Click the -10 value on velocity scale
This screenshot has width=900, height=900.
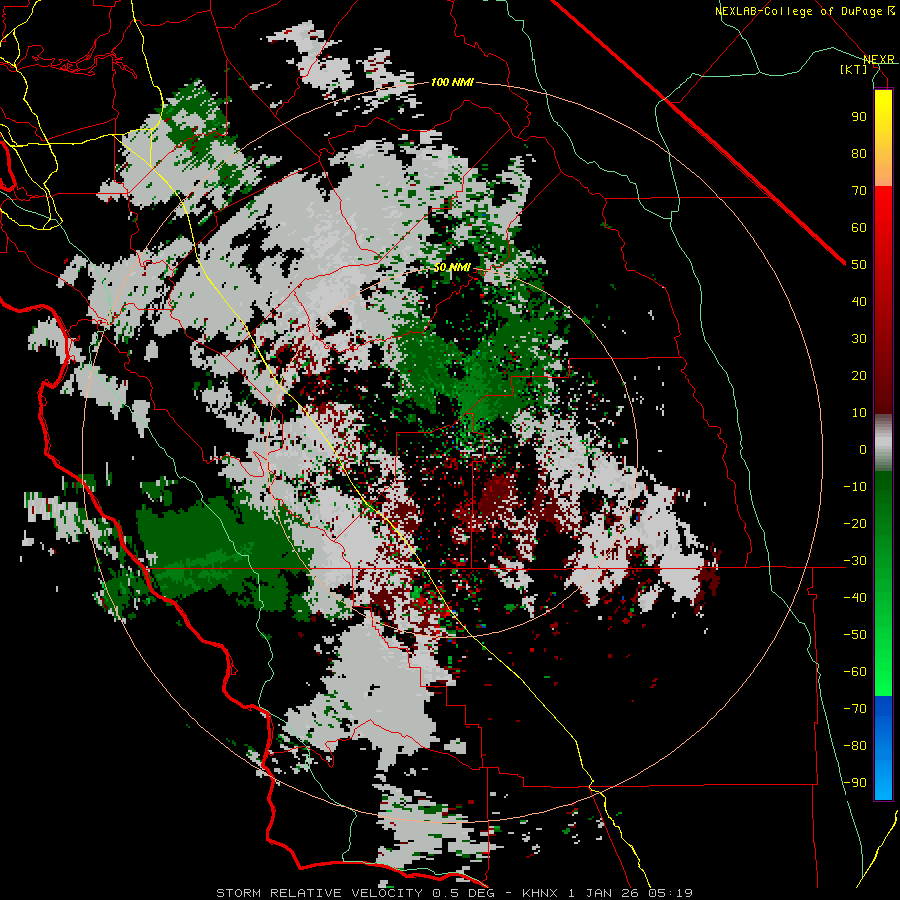point(855,487)
